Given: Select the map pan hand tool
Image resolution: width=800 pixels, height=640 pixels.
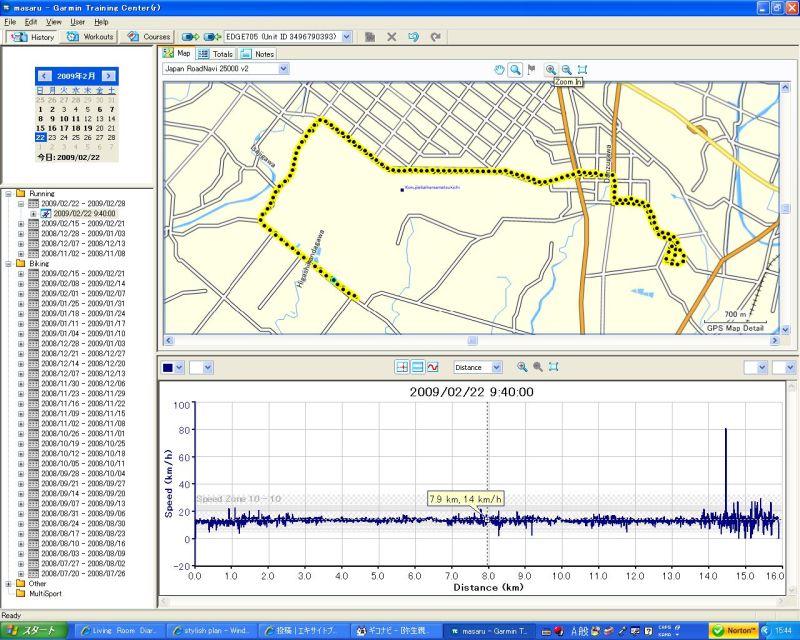Looking at the screenshot, I should click(499, 70).
